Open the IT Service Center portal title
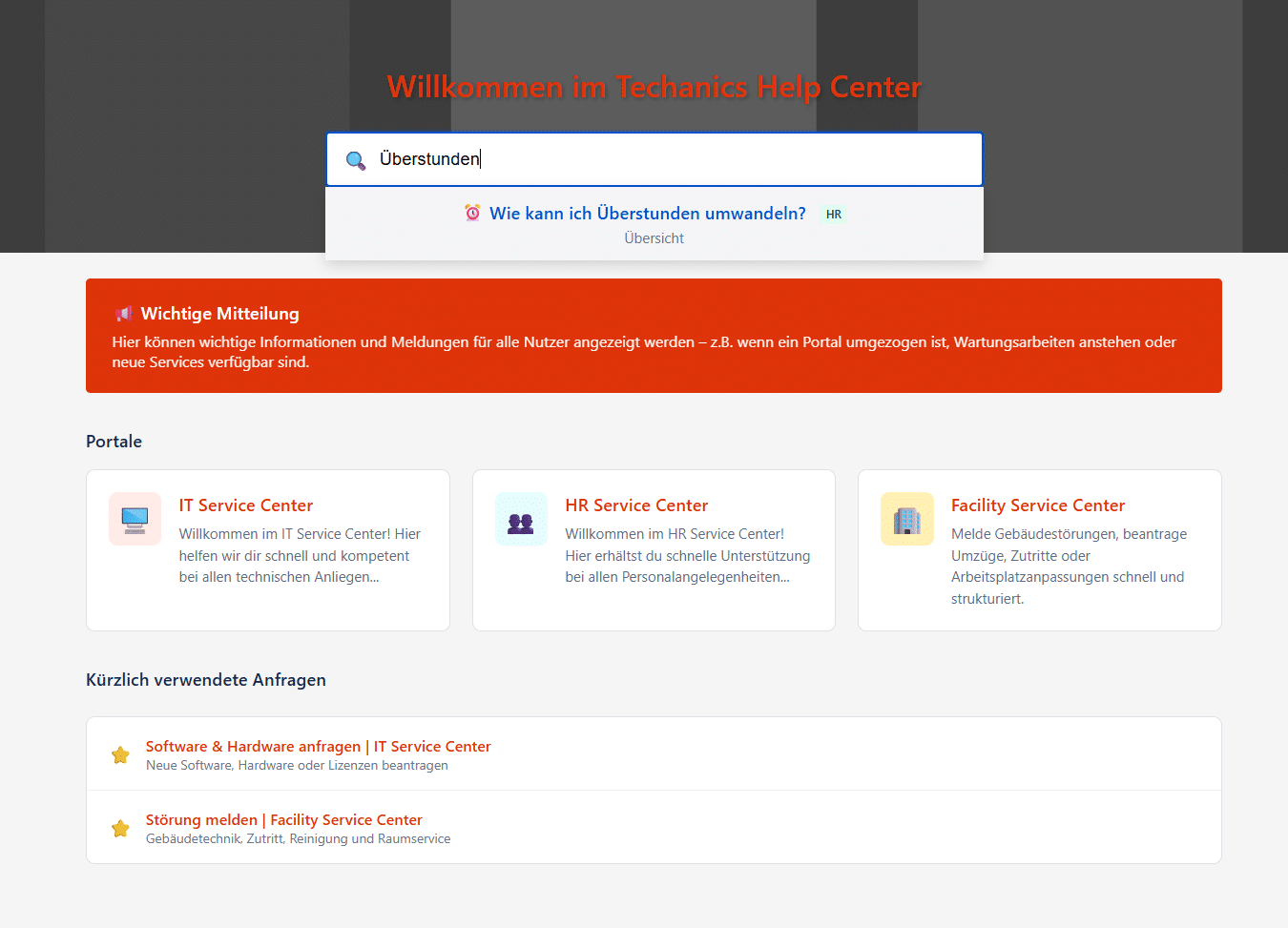Screen dimensions: 1288x928 pos(246,505)
